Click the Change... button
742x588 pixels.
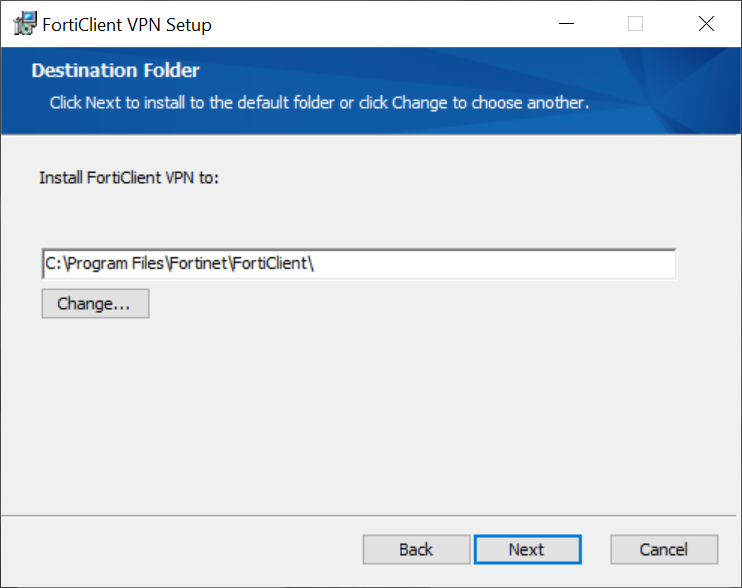95,304
